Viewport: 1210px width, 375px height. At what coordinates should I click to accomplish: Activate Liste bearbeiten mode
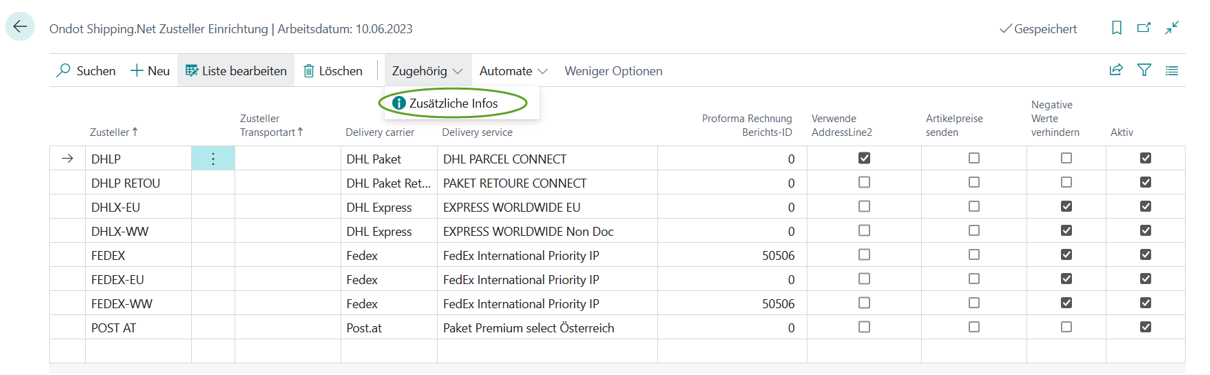click(x=236, y=71)
